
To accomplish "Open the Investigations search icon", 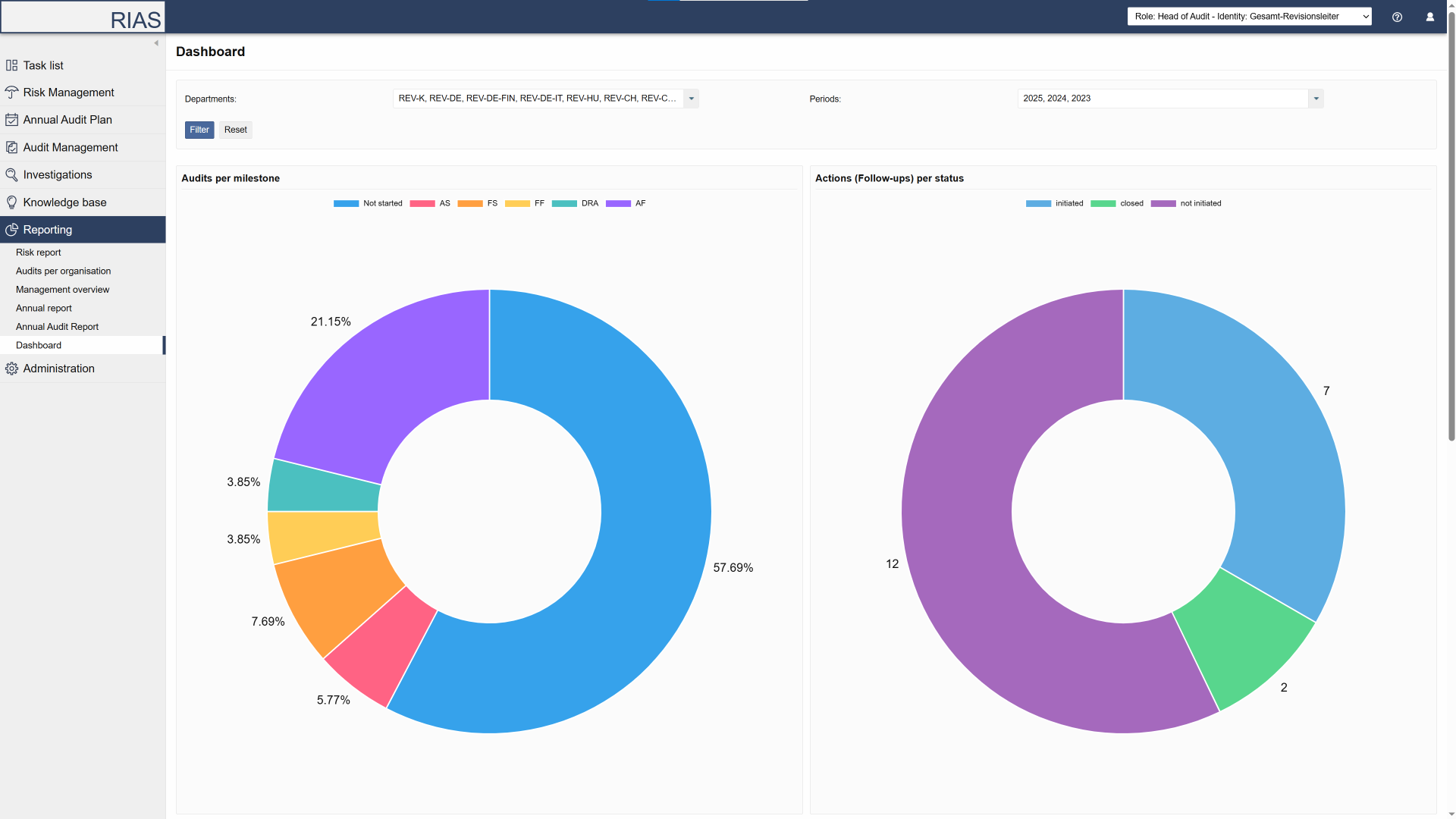I will pos(12,174).
